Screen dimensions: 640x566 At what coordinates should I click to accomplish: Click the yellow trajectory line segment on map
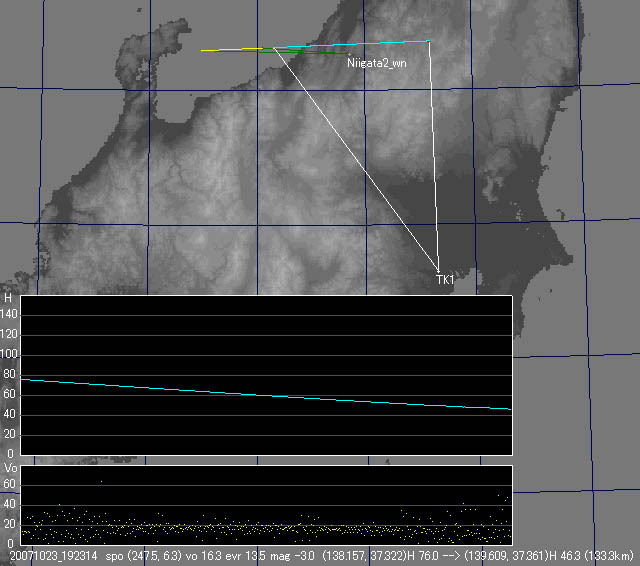coord(232,50)
